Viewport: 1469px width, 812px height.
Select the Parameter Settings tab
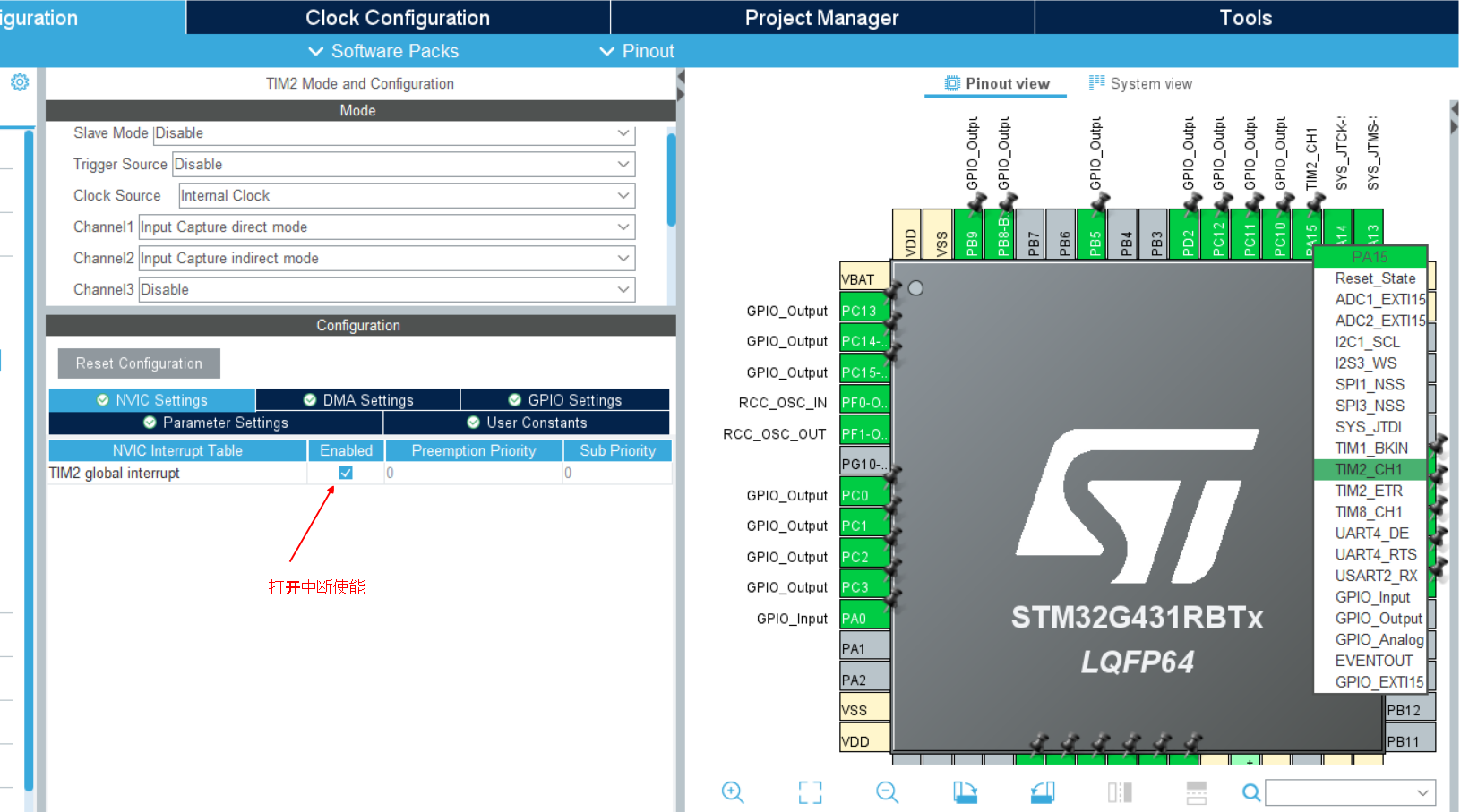click(216, 423)
